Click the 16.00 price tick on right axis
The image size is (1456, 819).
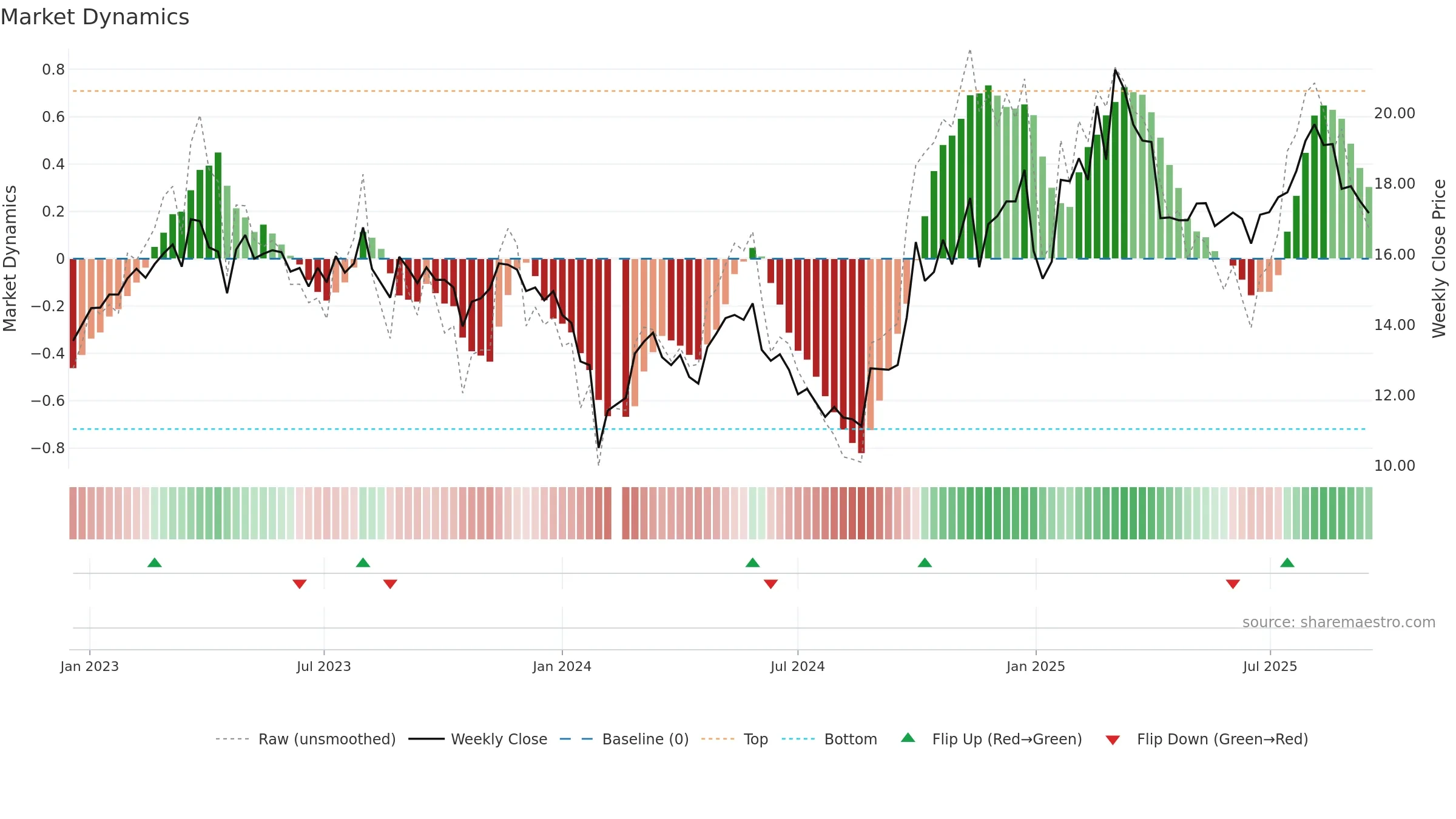1395,255
